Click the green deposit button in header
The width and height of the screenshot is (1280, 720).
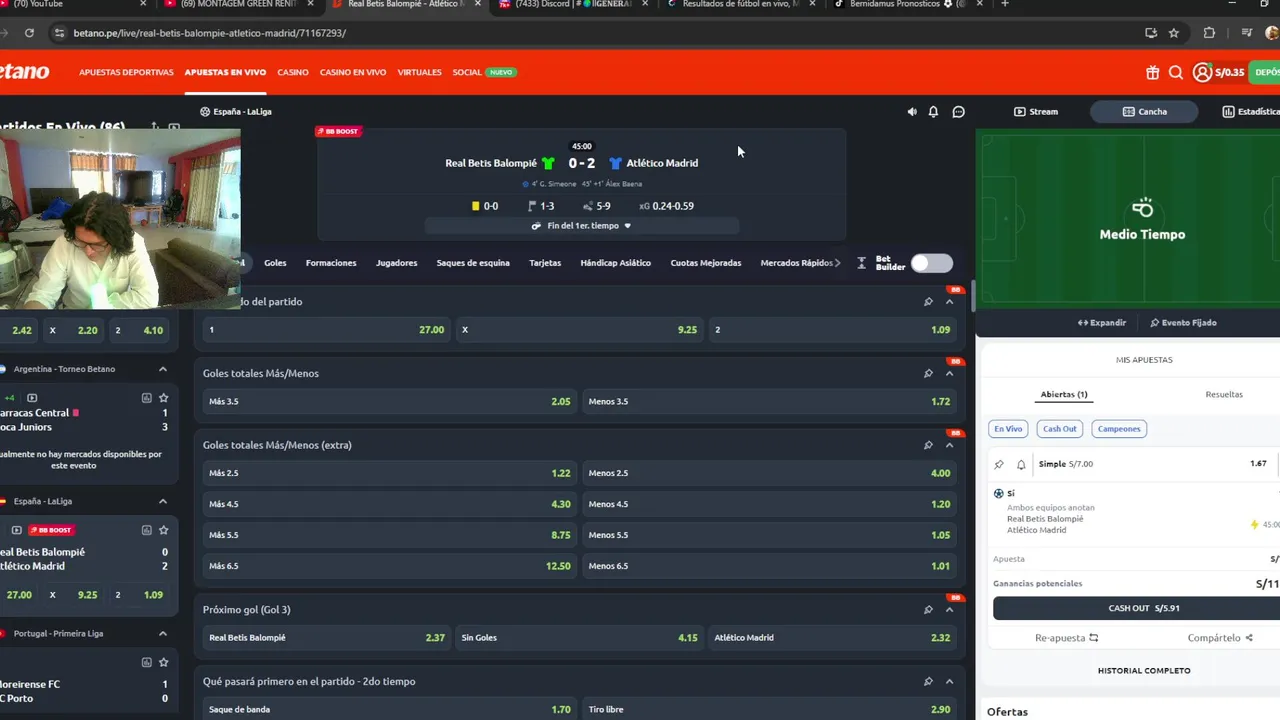(x=1266, y=72)
